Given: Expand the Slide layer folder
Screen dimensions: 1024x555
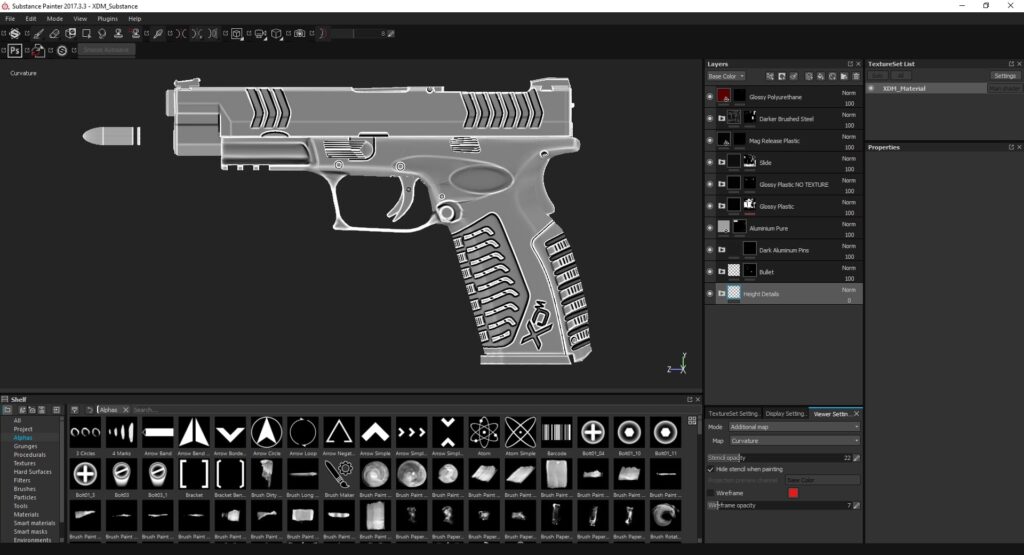Looking at the screenshot, I should click(722, 163).
